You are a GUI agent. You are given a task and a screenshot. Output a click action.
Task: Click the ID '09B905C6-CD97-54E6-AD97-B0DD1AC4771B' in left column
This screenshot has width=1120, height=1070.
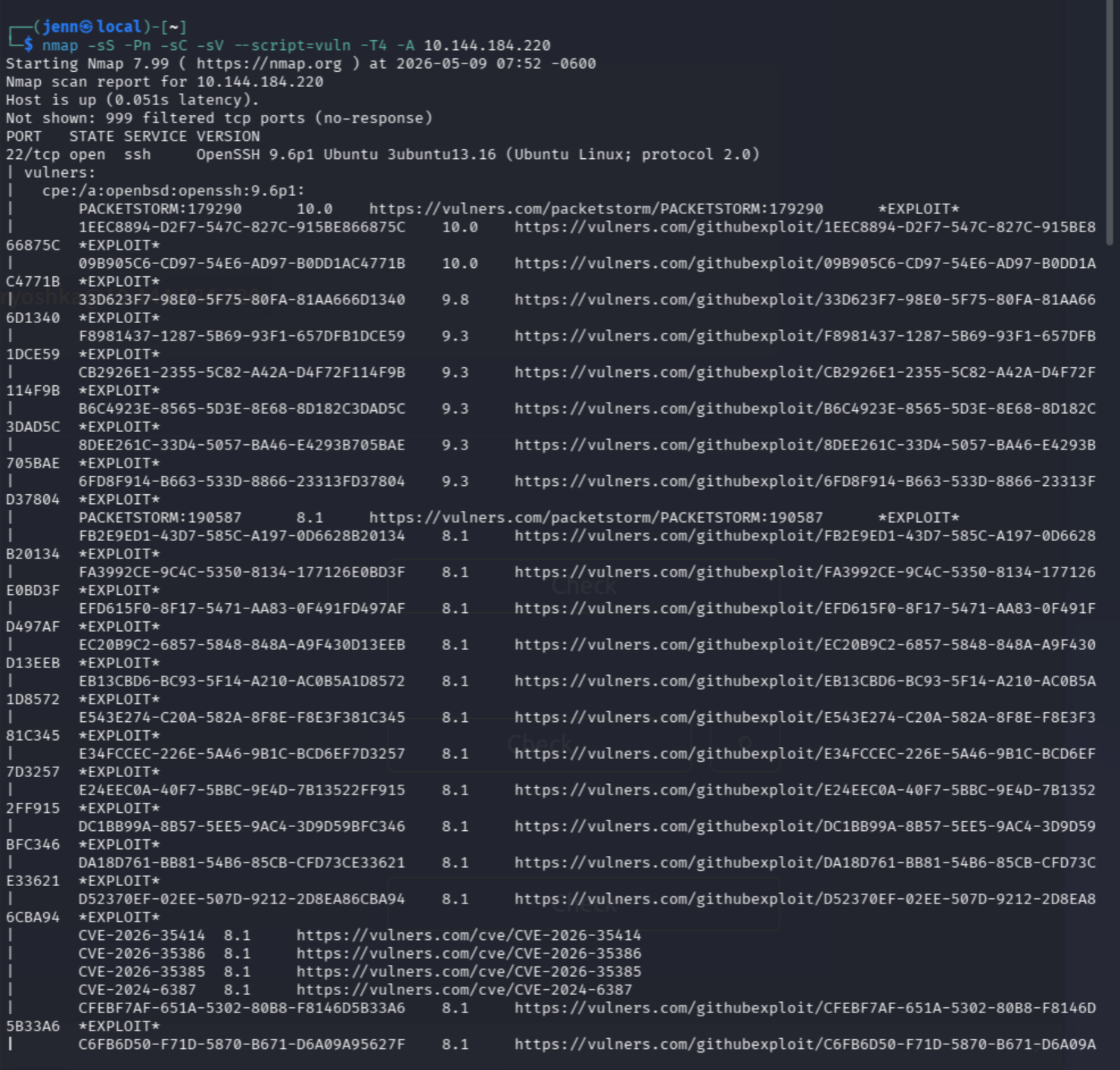242,263
